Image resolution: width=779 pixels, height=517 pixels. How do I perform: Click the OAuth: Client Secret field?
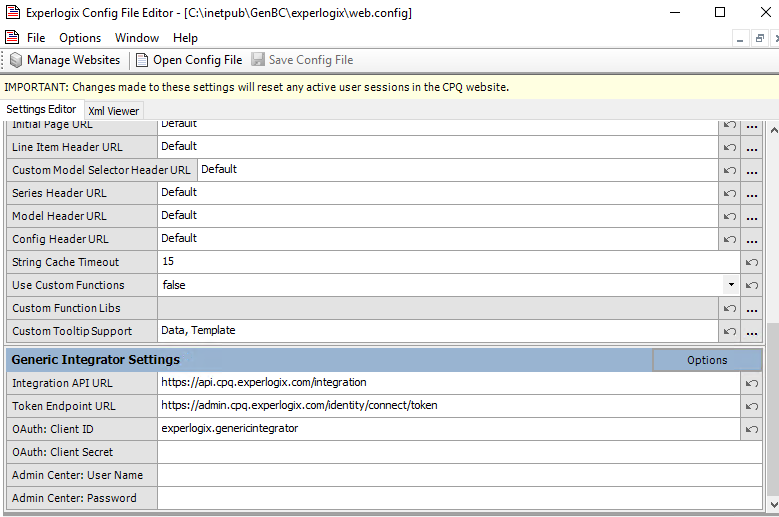coord(460,452)
